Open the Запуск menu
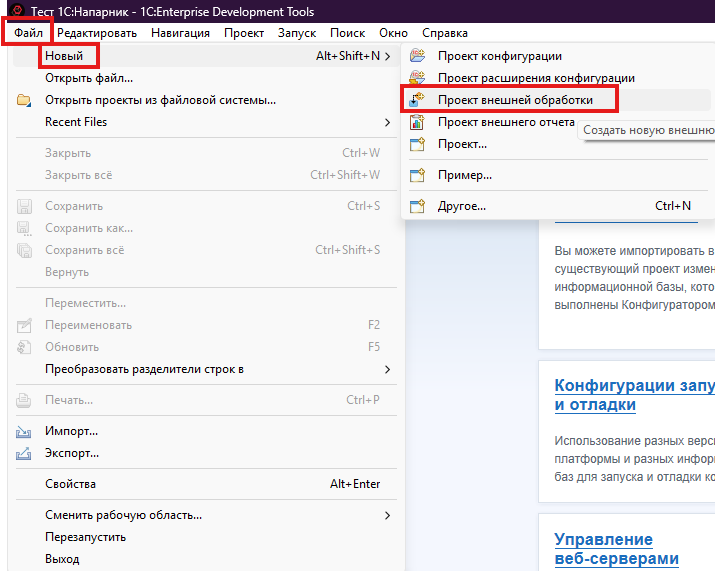 (x=297, y=33)
